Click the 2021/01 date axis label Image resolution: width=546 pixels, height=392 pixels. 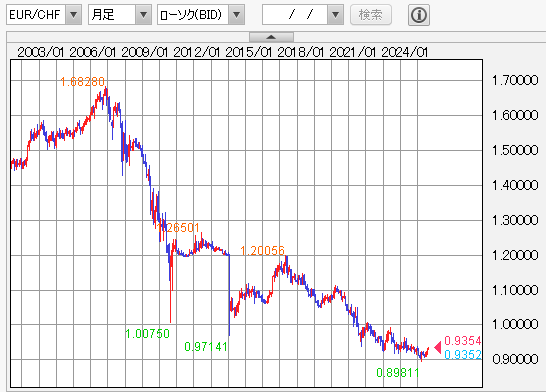pos(353,52)
